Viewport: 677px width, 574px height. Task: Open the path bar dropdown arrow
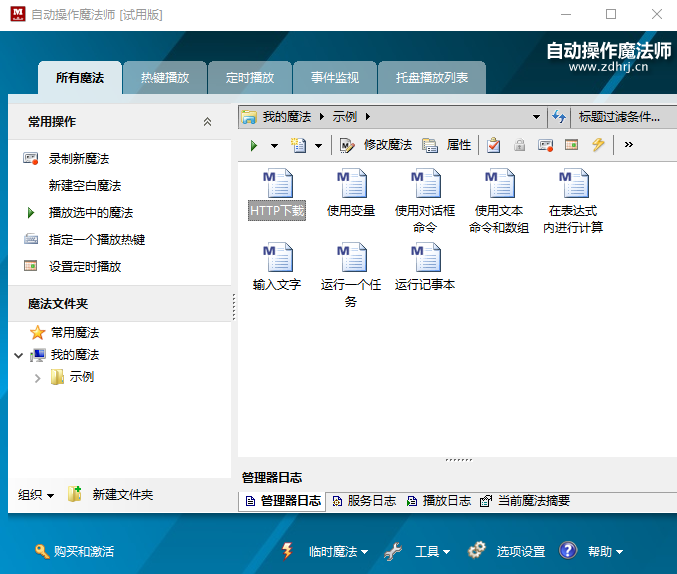tap(537, 117)
